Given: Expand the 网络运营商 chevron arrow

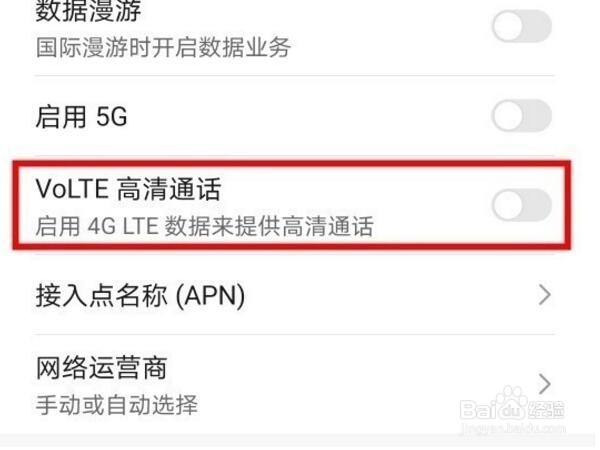Looking at the screenshot, I should [x=545, y=384].
